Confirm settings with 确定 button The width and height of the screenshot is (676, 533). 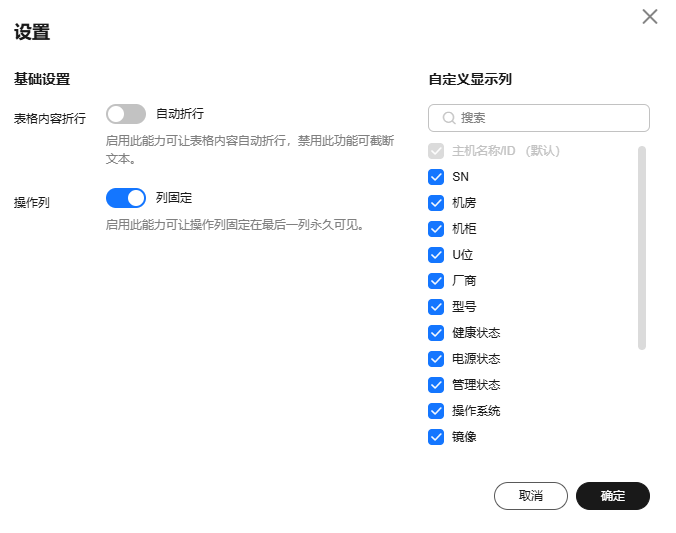[613, 496]
